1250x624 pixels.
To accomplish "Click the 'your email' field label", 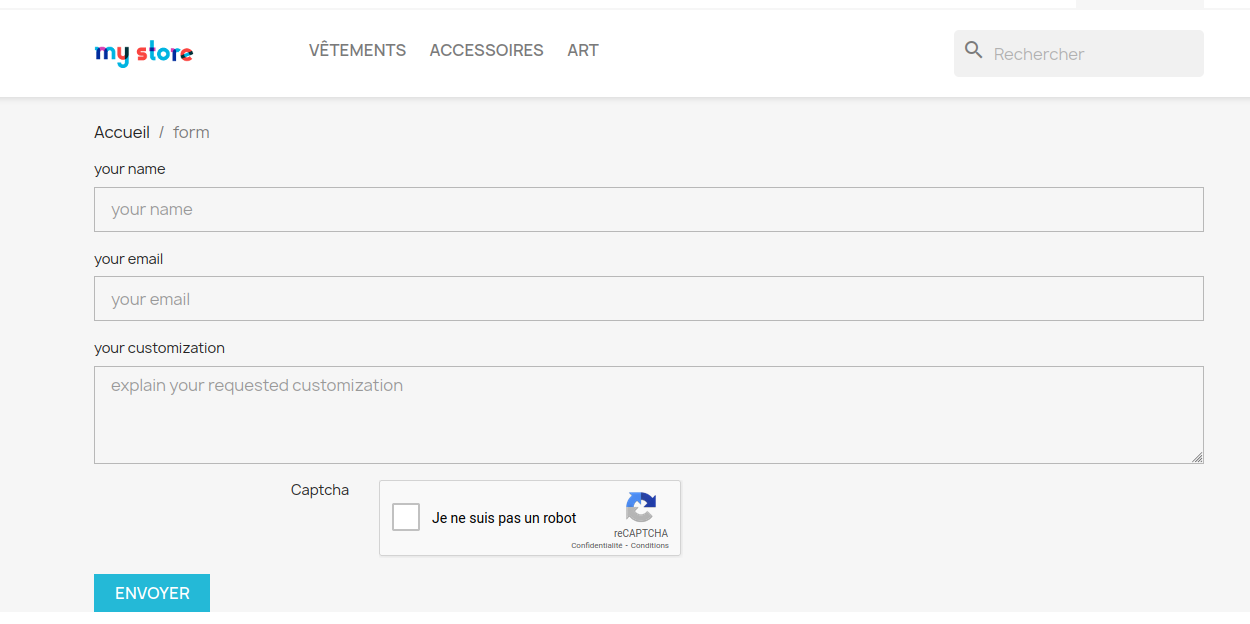I will pyautogui.click(x=128, y=259).
